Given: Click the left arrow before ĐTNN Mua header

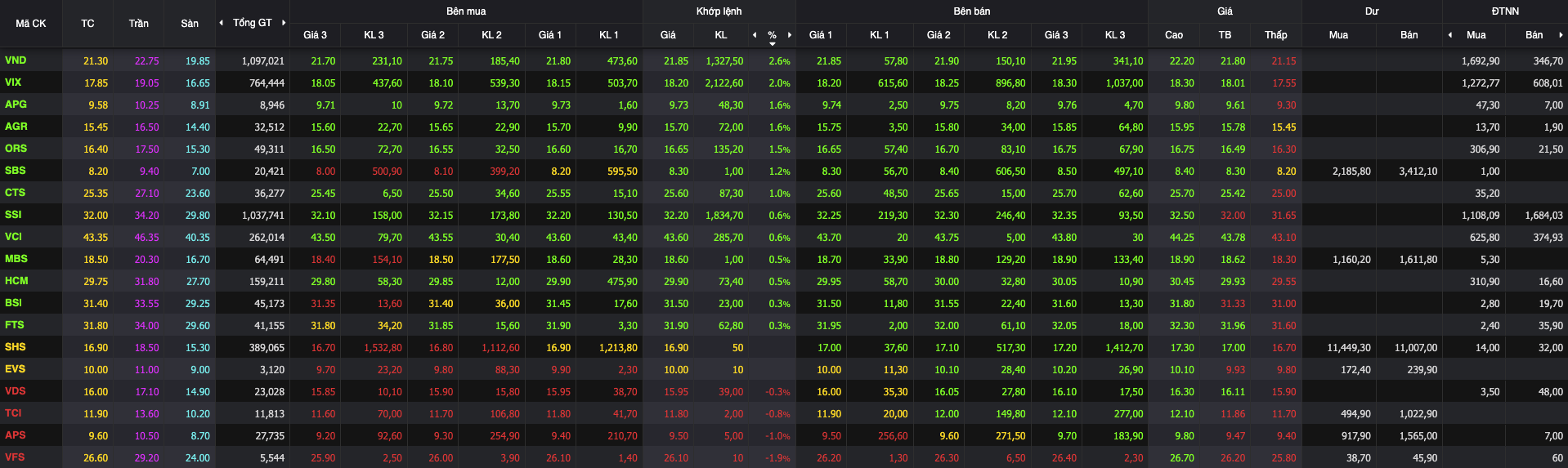Looking at the screenshot, I should click(x=1450, y=35).
